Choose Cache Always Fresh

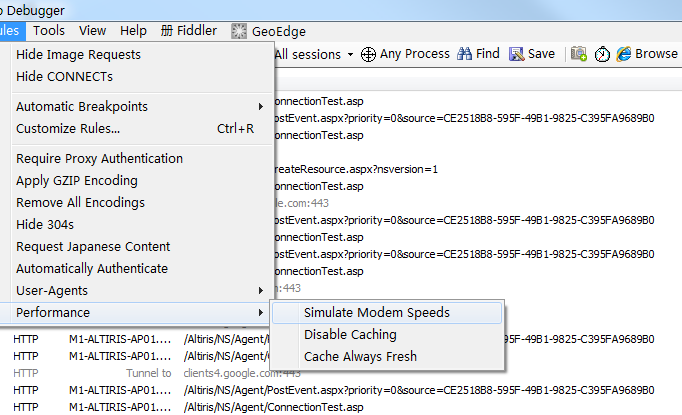click(x=360, y=357)
